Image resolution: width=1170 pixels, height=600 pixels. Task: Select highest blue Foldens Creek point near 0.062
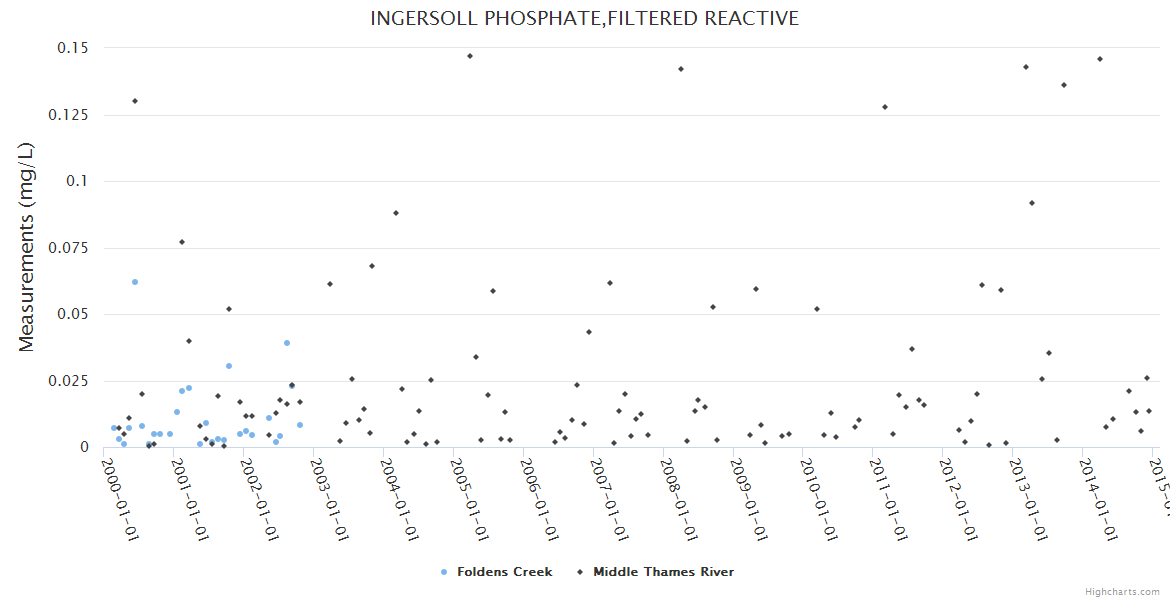135,282
